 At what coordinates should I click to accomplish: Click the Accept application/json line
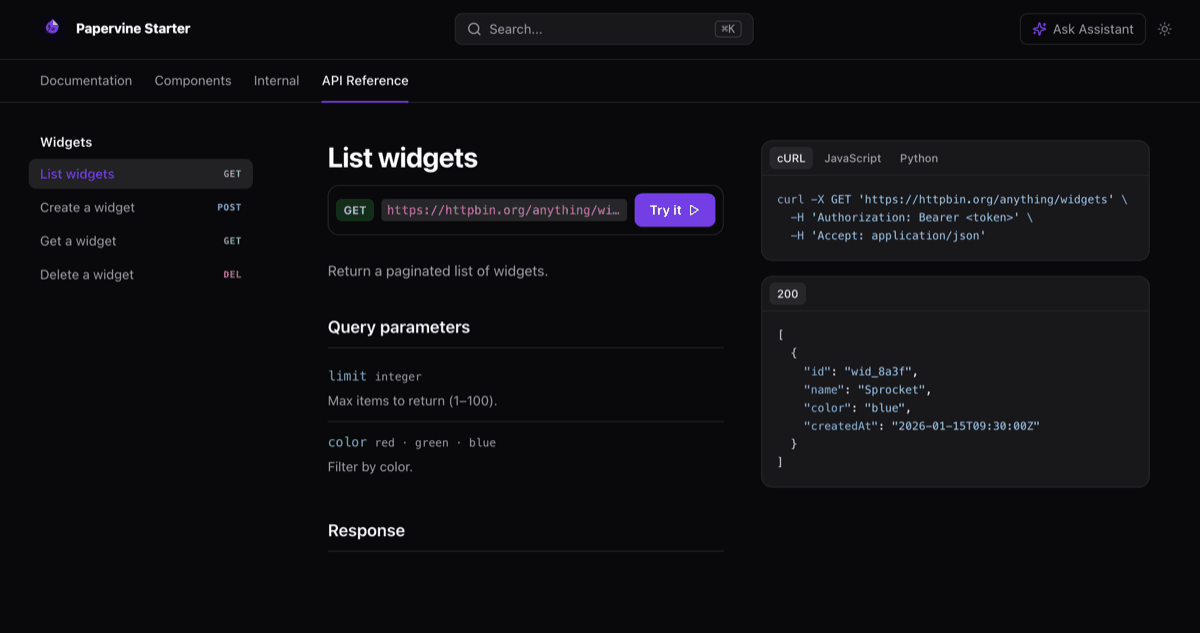(888, 236)
